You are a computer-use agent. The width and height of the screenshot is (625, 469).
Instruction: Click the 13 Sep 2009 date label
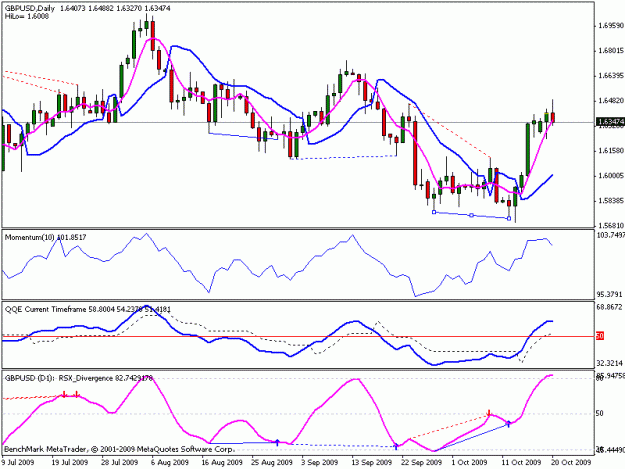coord(372,462)
